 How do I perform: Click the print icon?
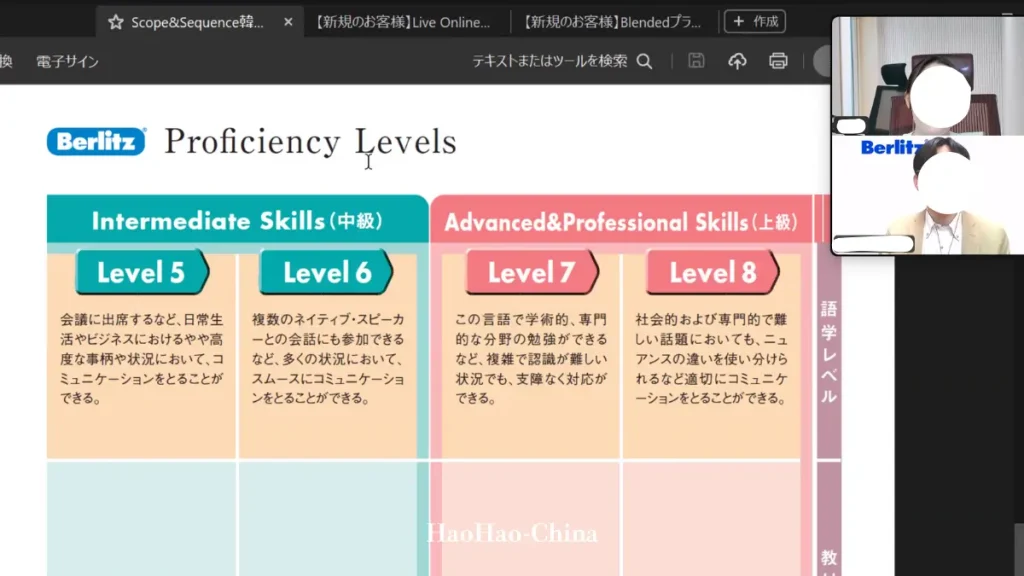(778, 61)
